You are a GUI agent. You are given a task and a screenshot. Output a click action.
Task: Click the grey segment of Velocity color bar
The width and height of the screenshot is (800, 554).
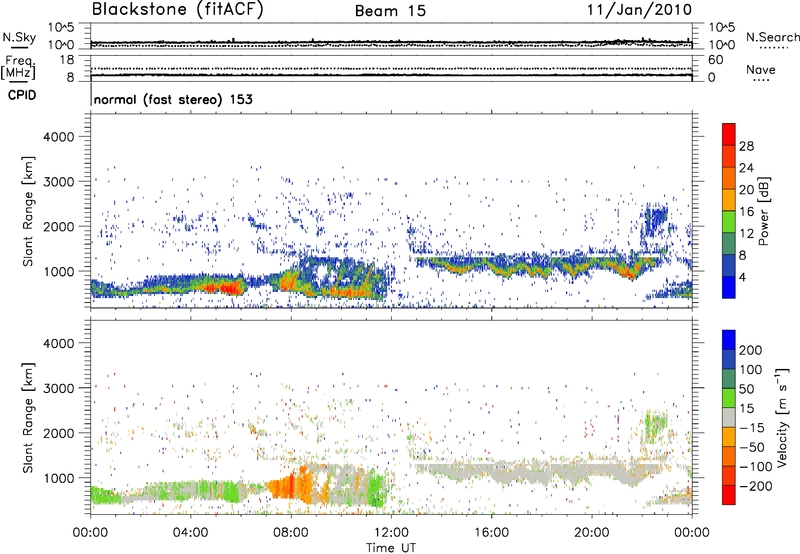(729, 417)
